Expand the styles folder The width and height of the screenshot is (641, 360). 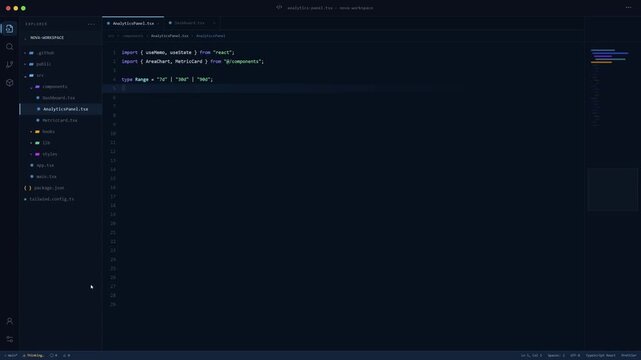click(x=31, y=154)
